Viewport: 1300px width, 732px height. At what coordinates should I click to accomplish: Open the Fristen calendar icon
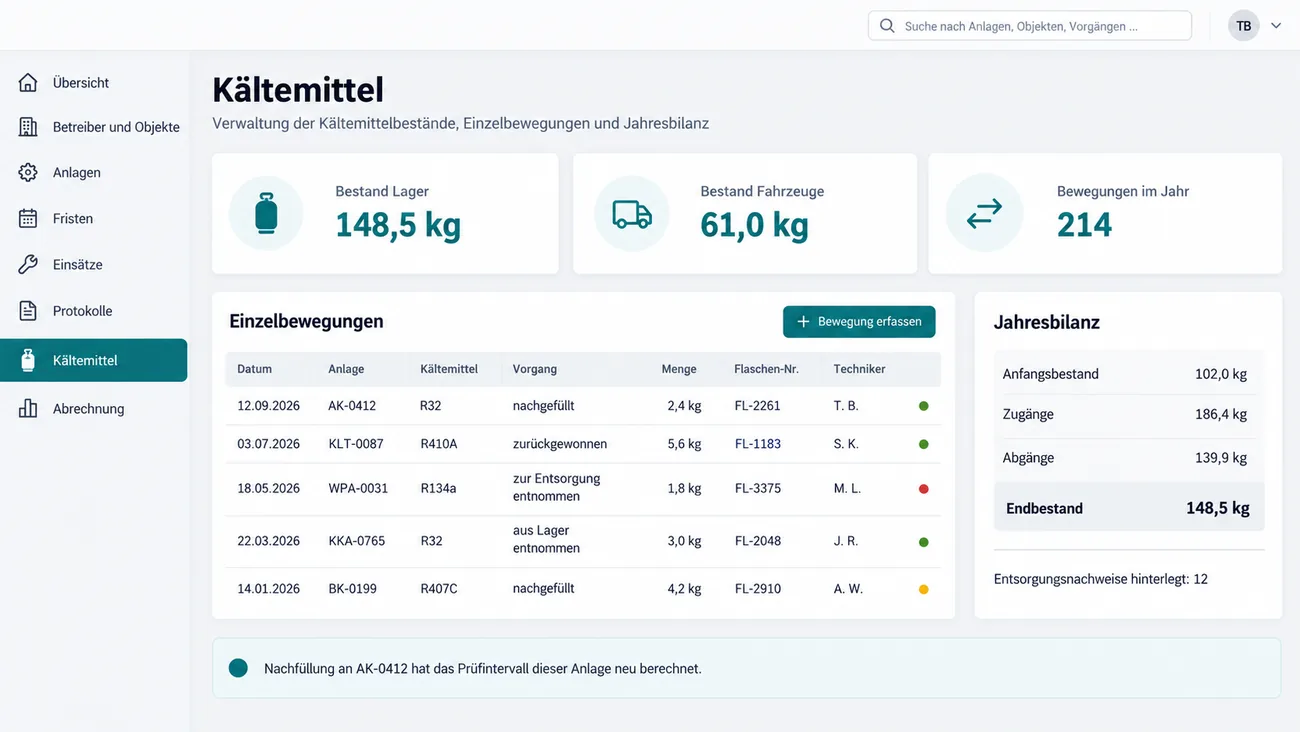click(x=28, y=219)
